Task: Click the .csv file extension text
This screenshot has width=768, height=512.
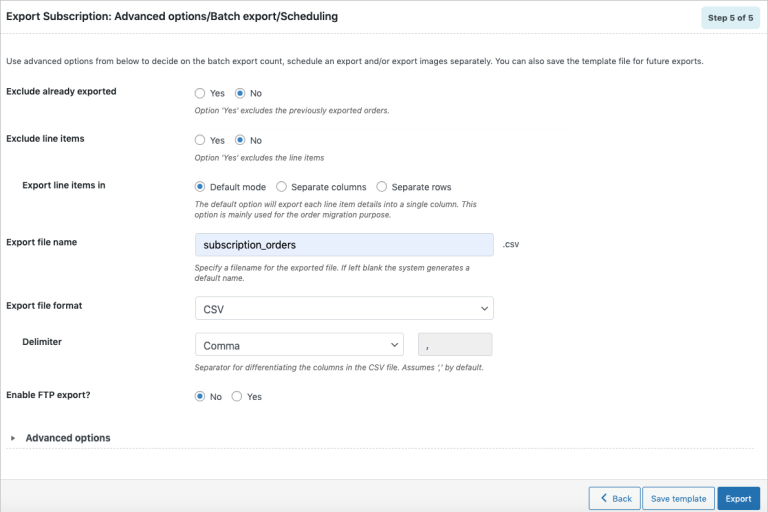Action: pos(510,244)
